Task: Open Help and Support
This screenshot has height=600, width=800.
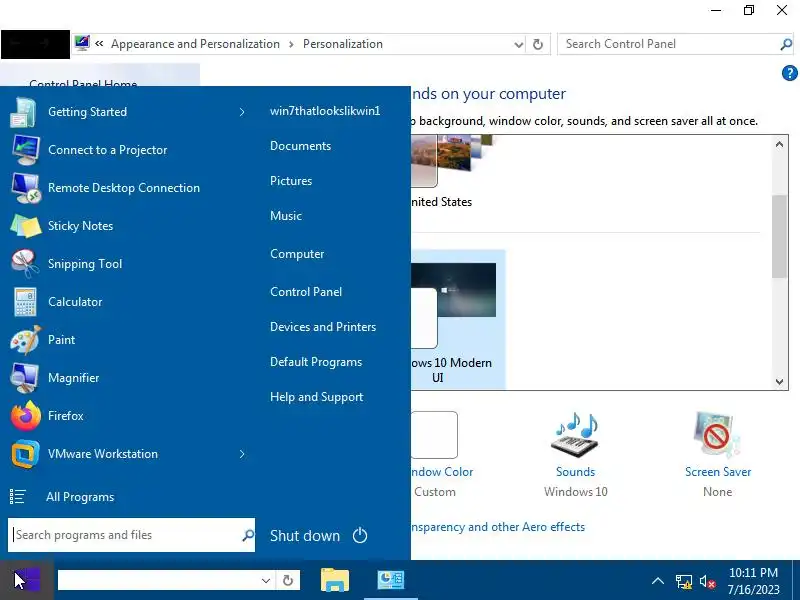Action: click(316, 397)
